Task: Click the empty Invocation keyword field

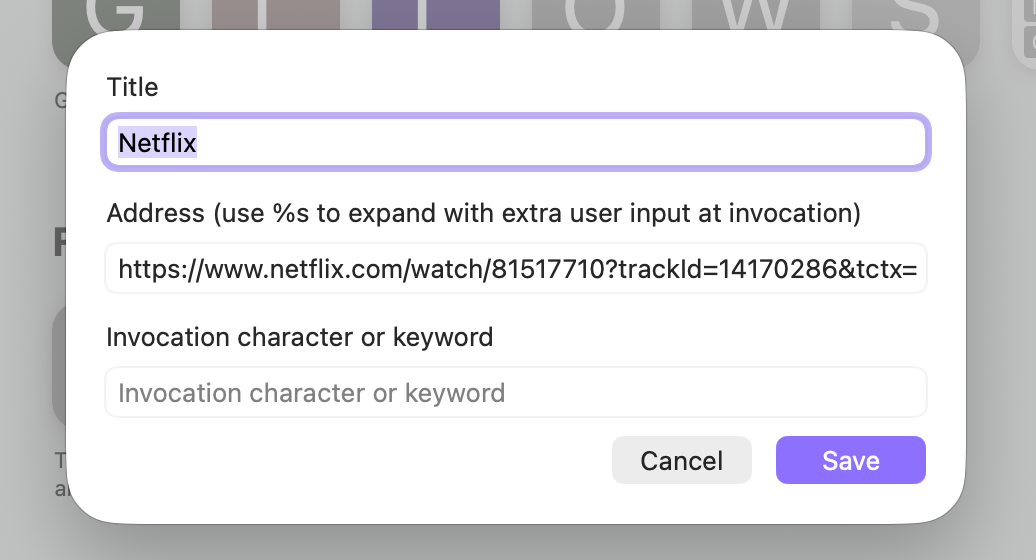Action: click(x=516, y=392)
